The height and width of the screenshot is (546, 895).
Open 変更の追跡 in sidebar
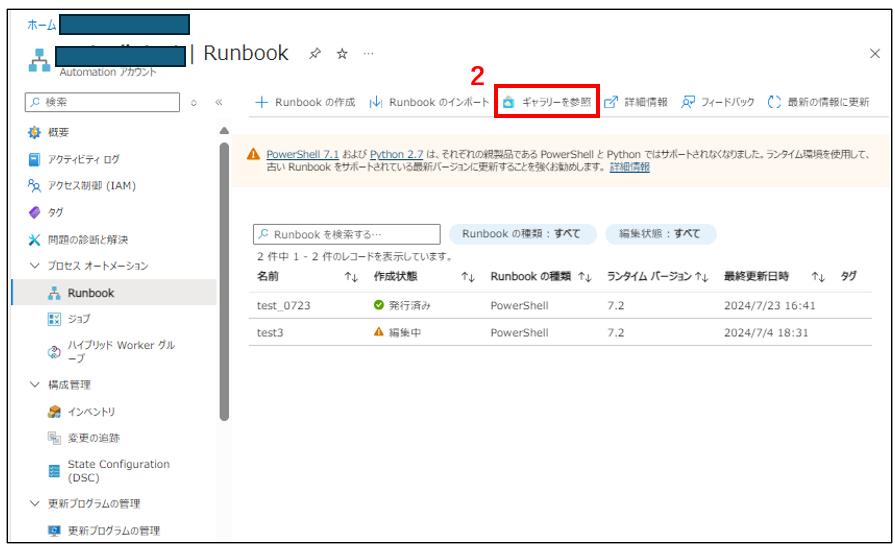[x=94, y=438]
